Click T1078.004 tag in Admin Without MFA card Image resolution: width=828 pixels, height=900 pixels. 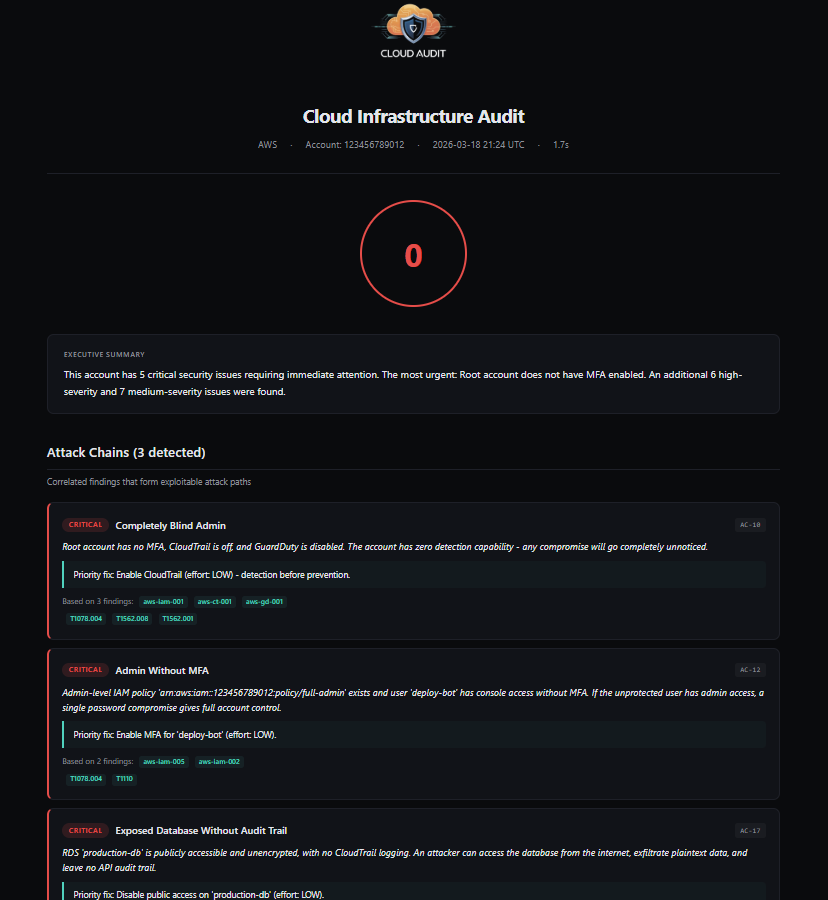pos(85,779)
